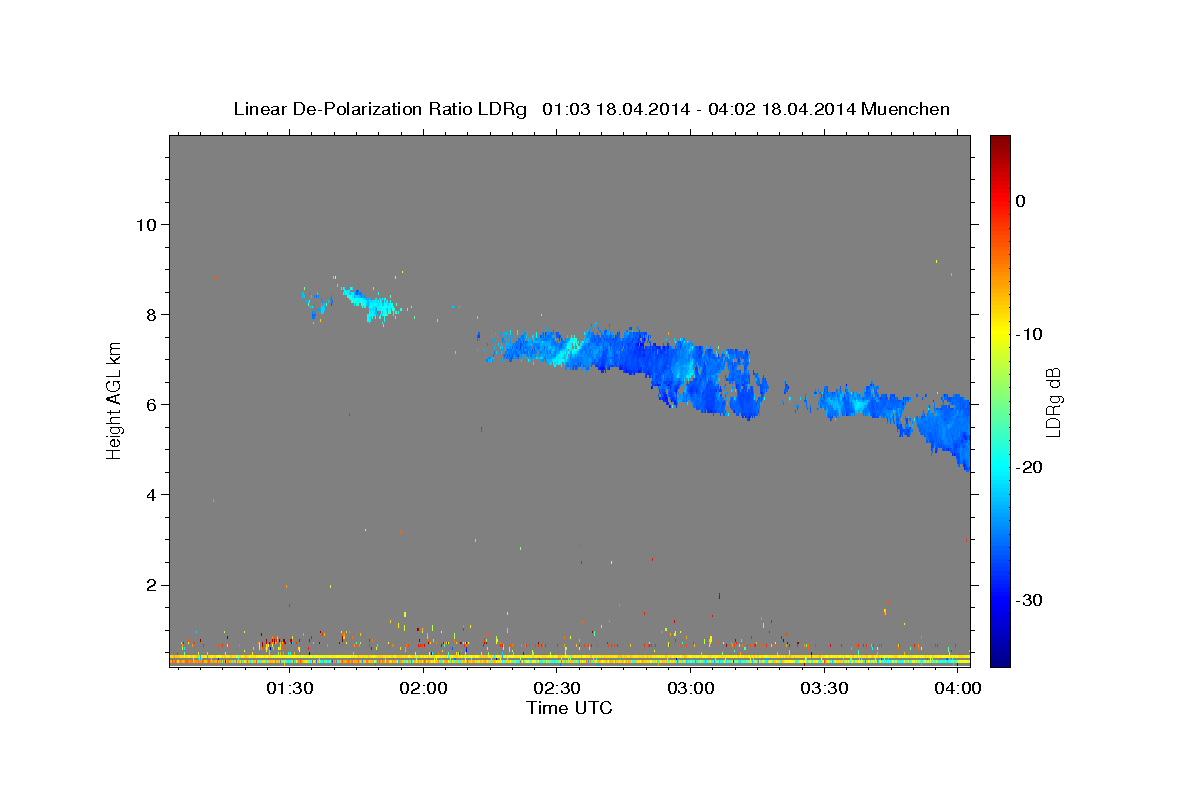The height and width of the screenshot is (800, 1200).
Task: Click the 02:00 time tick label
Action: 423,689
